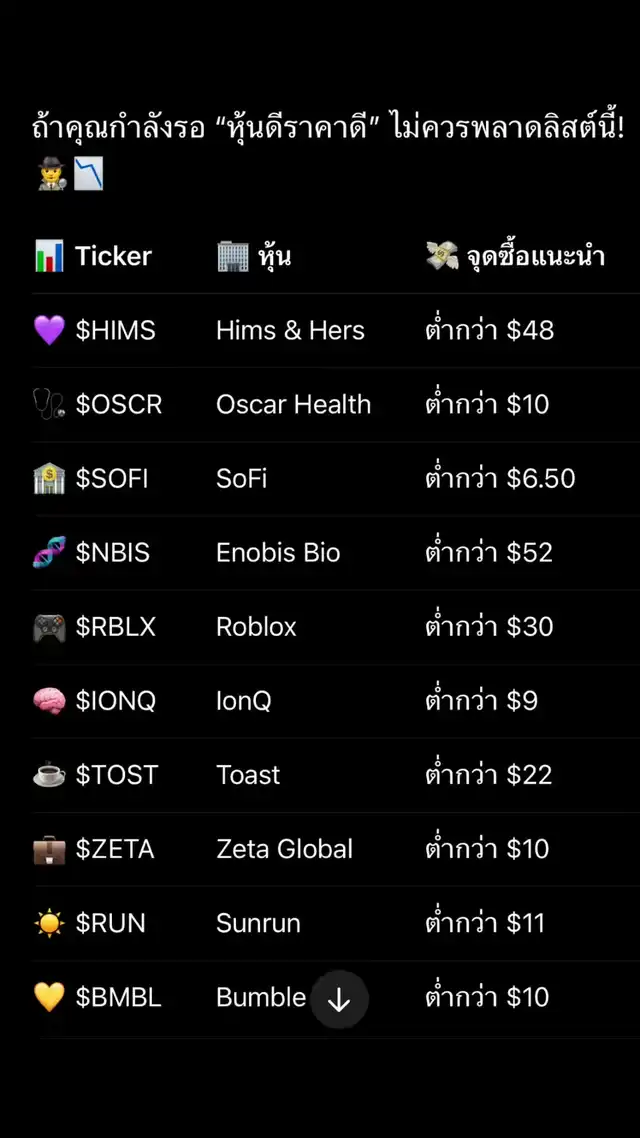Click the downtrend chart emoji under the title
The height and width of the screenshot is (1138, 640).
pos(88,176)
